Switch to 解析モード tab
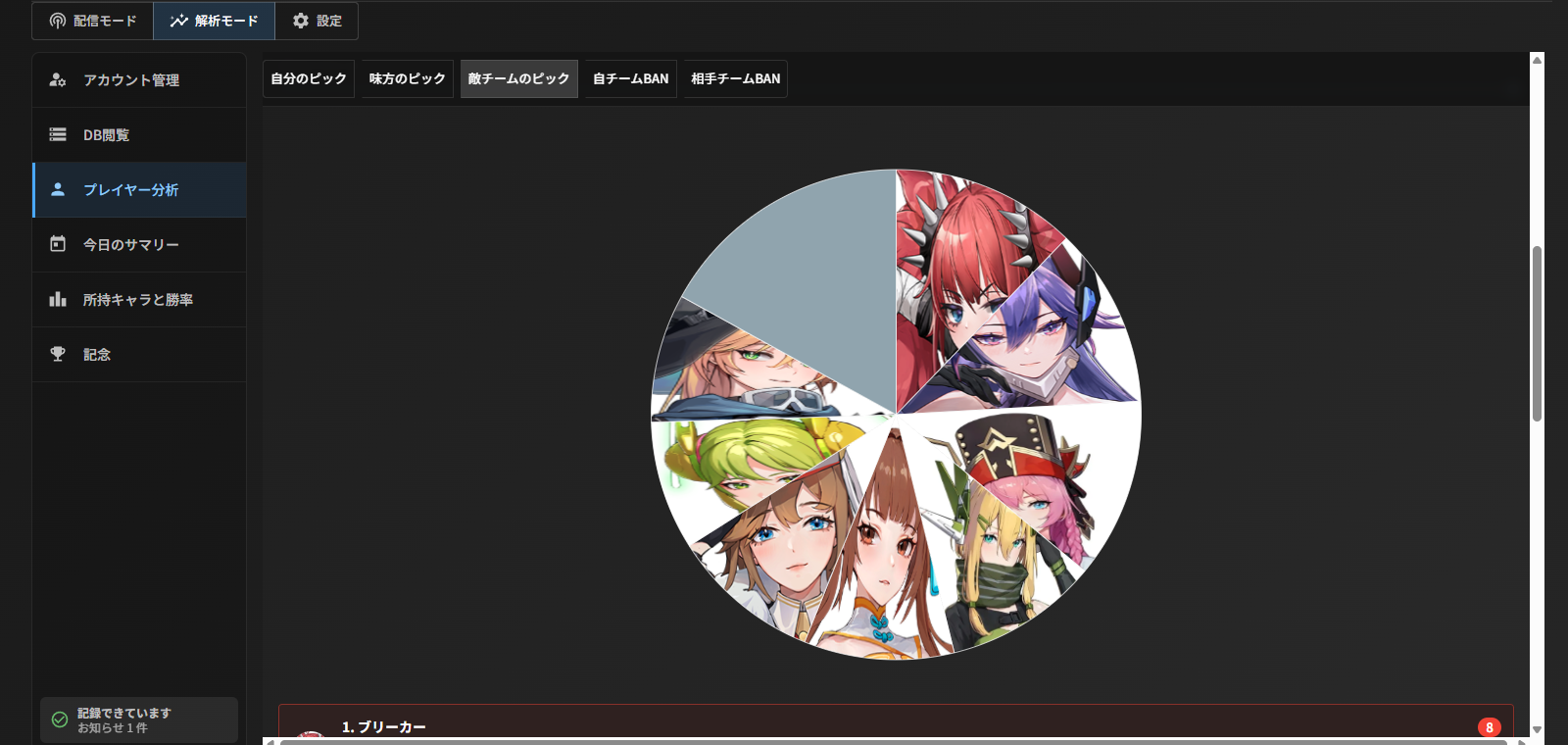The width and height of the screenshot is (1568, 745). [214, 21]
